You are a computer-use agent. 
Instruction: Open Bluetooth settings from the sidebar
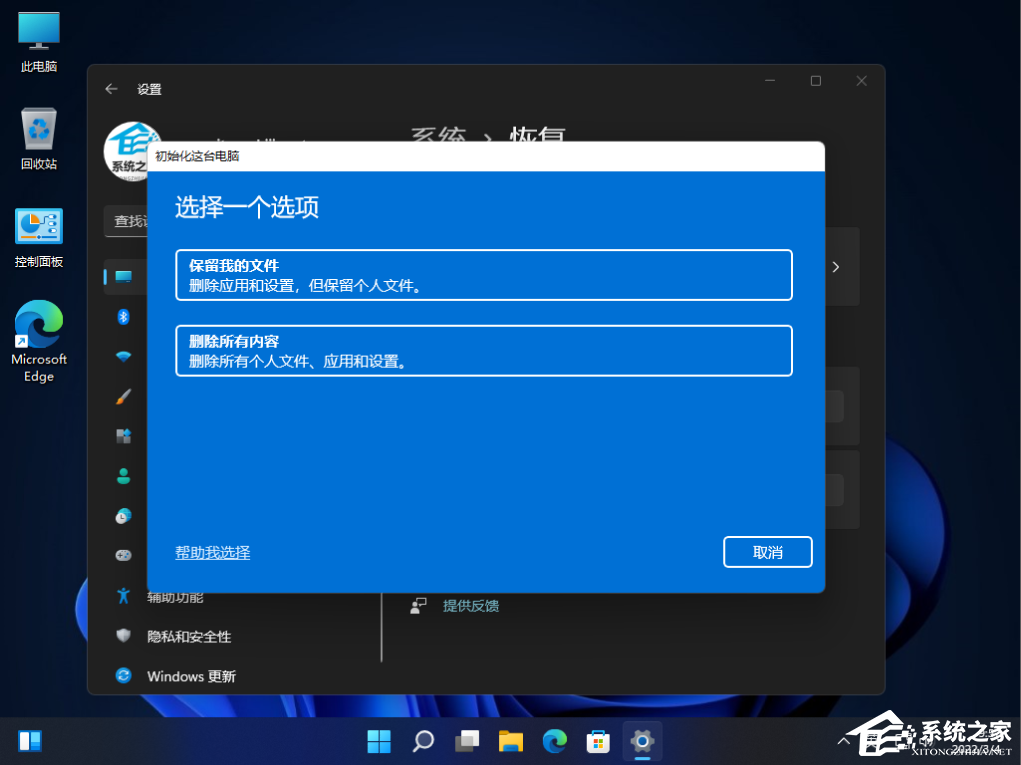(x=123, y=317)
